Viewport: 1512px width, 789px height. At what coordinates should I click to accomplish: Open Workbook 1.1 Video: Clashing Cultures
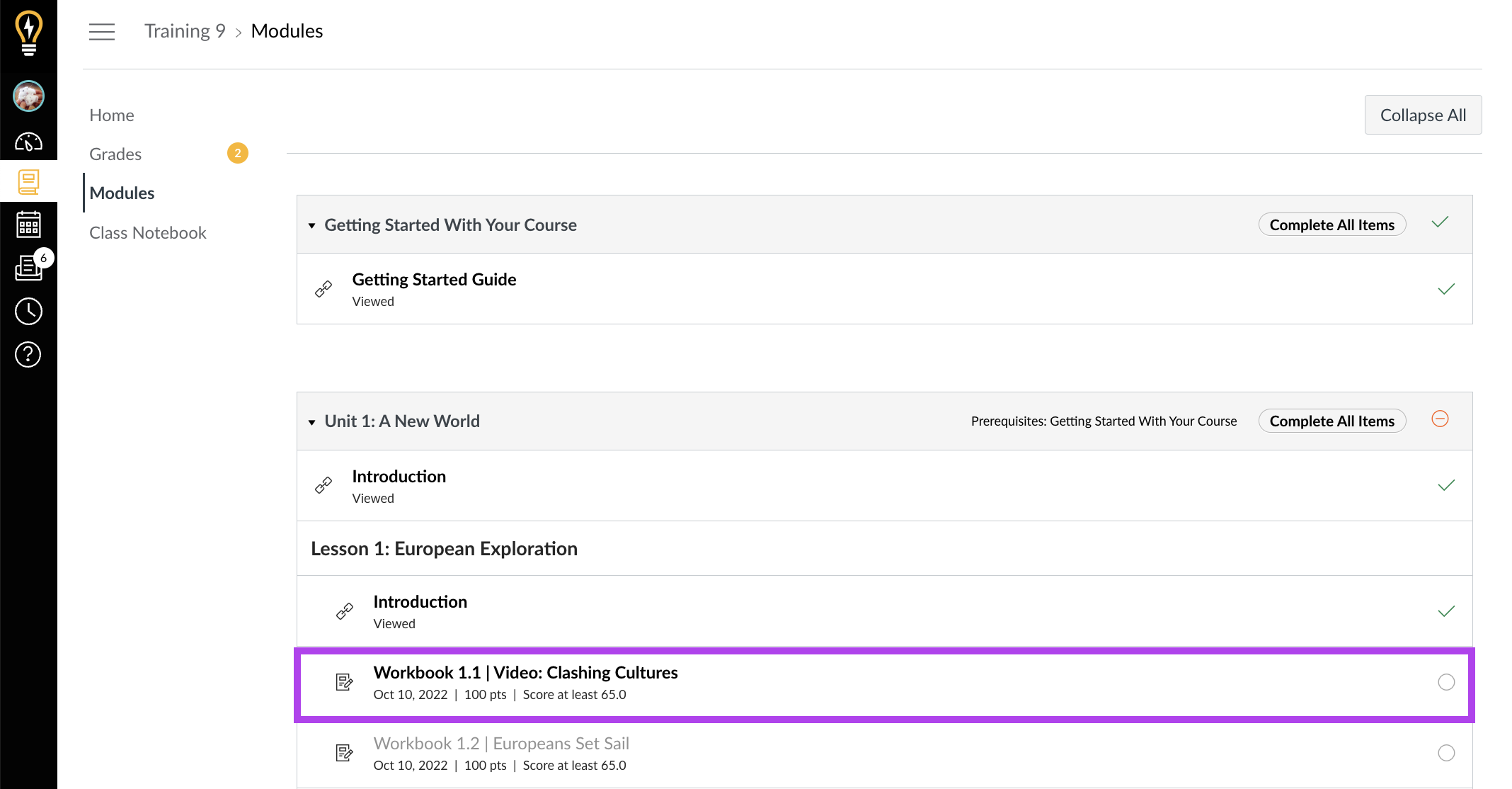525,672
